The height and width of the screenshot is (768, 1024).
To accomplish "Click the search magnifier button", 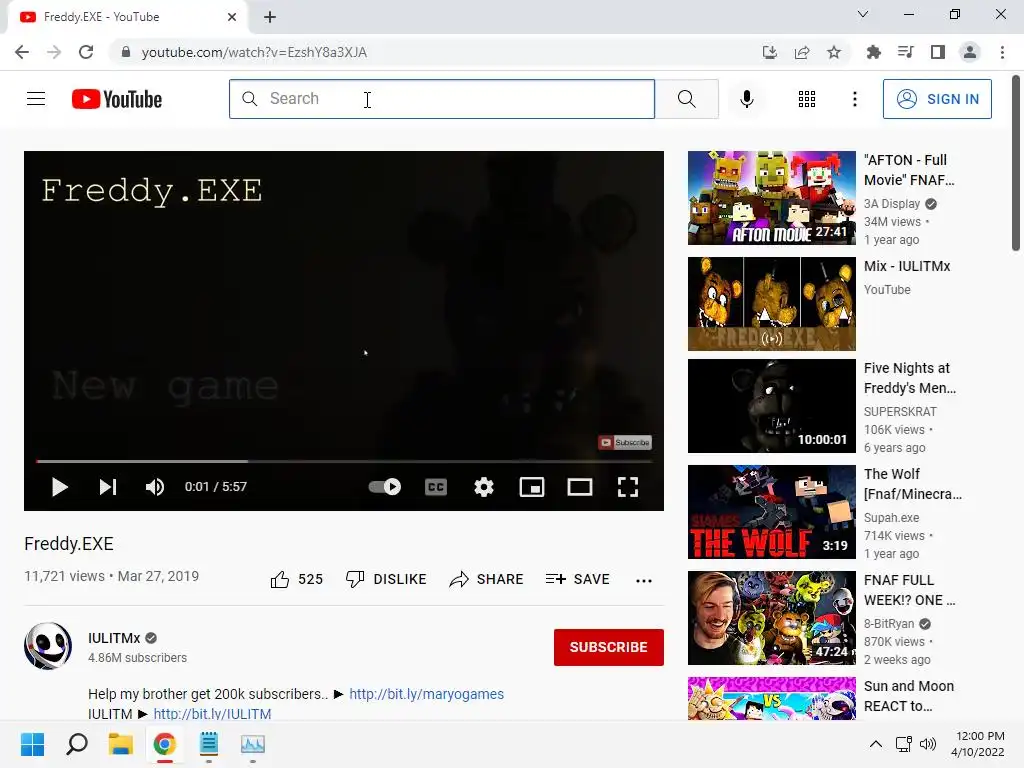I will coord(686,99).
